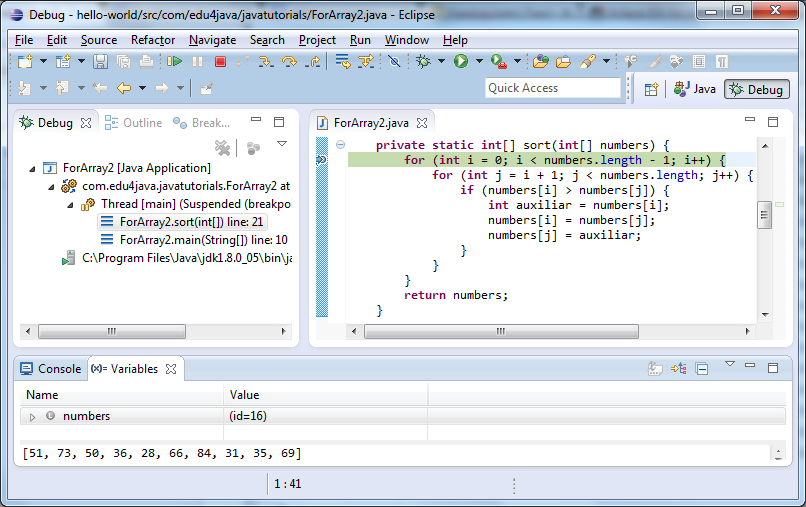This screenshot has height=507, width=806.
Task: Open the Debug launch dropdown arrow
Action: point(440,62)
